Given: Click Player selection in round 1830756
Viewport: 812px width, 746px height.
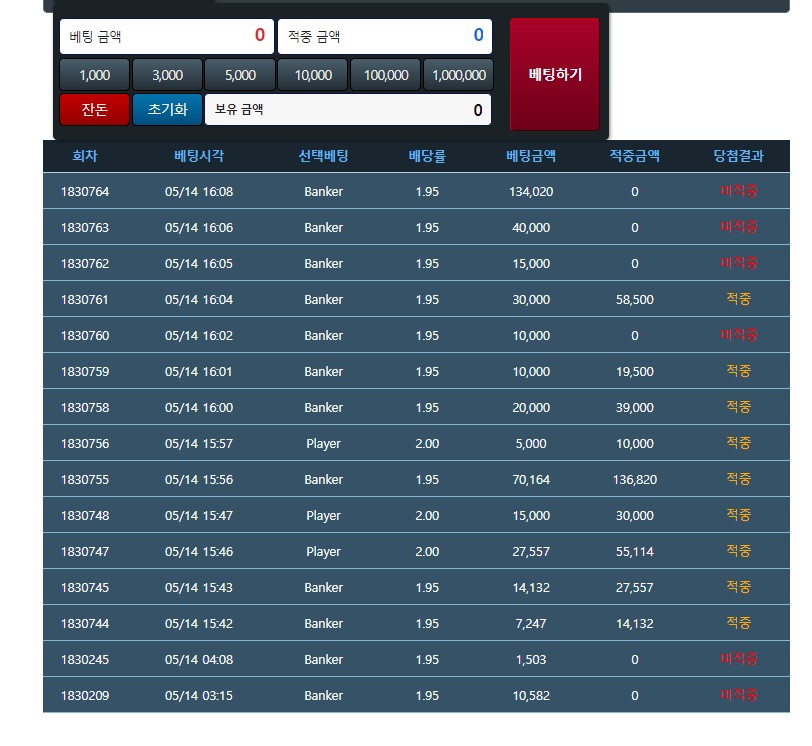Looking at the screenshot, I should click(324, 444).
